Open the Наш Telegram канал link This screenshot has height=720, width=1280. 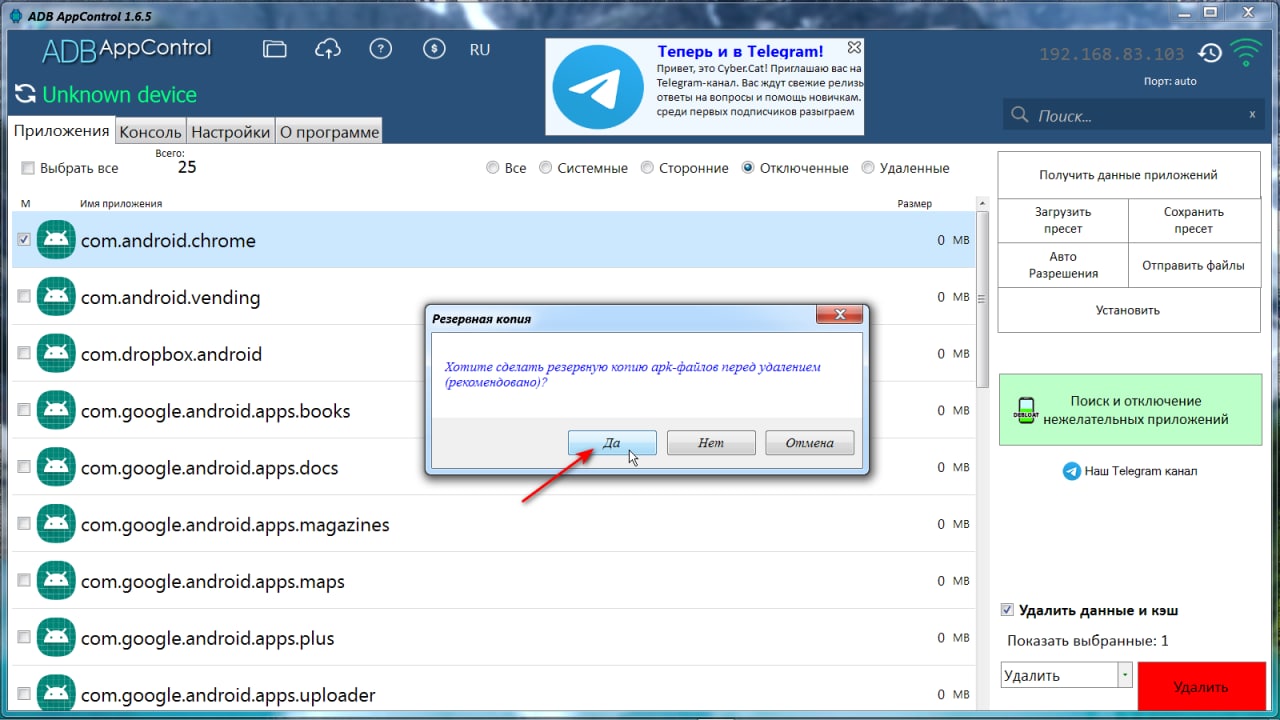(x=1141, y=471)
